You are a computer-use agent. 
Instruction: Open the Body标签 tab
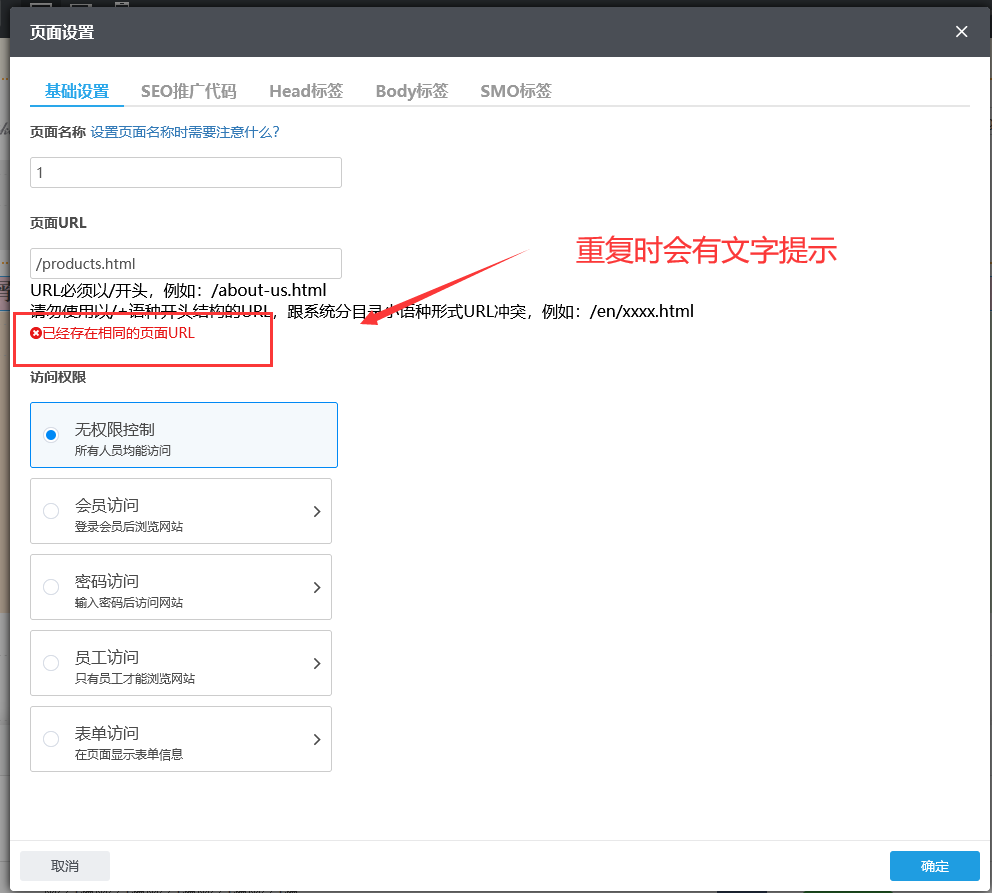(411, 91)
